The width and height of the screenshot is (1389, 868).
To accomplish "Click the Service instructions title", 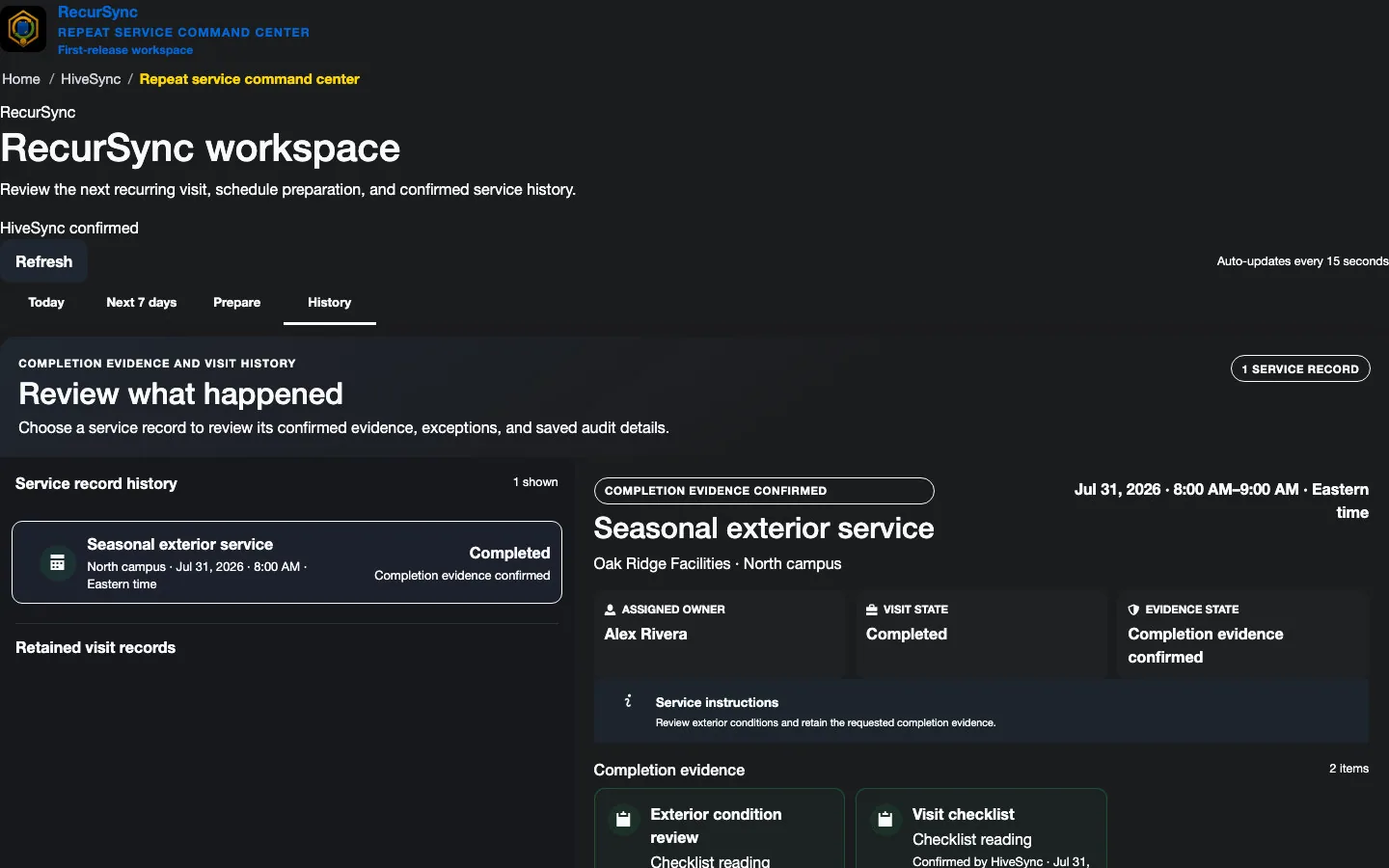I will 717,703.
